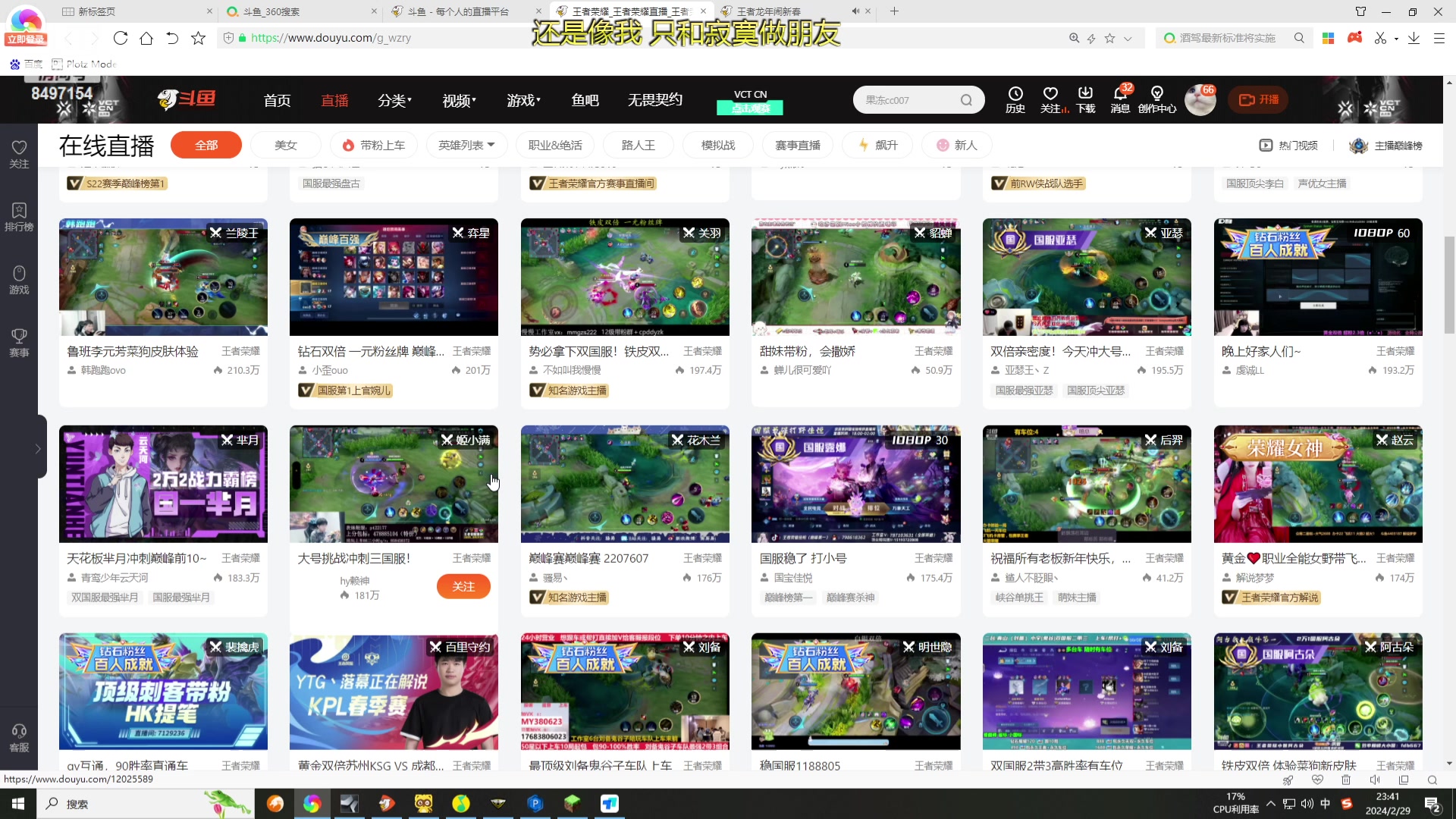Image resolution: width=1456 pixels, height=819 pixels.
Task: Click the search magnifier in Douyu search box
Action: coord(966,100)
